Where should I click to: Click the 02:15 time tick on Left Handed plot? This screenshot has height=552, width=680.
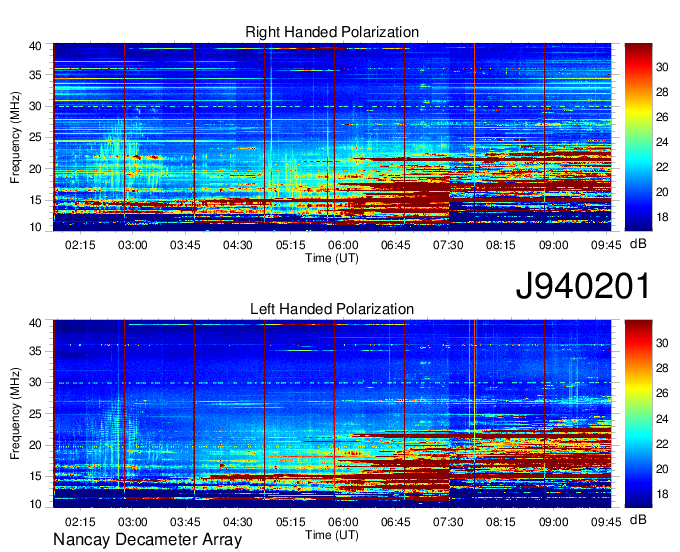click(80, 522)
